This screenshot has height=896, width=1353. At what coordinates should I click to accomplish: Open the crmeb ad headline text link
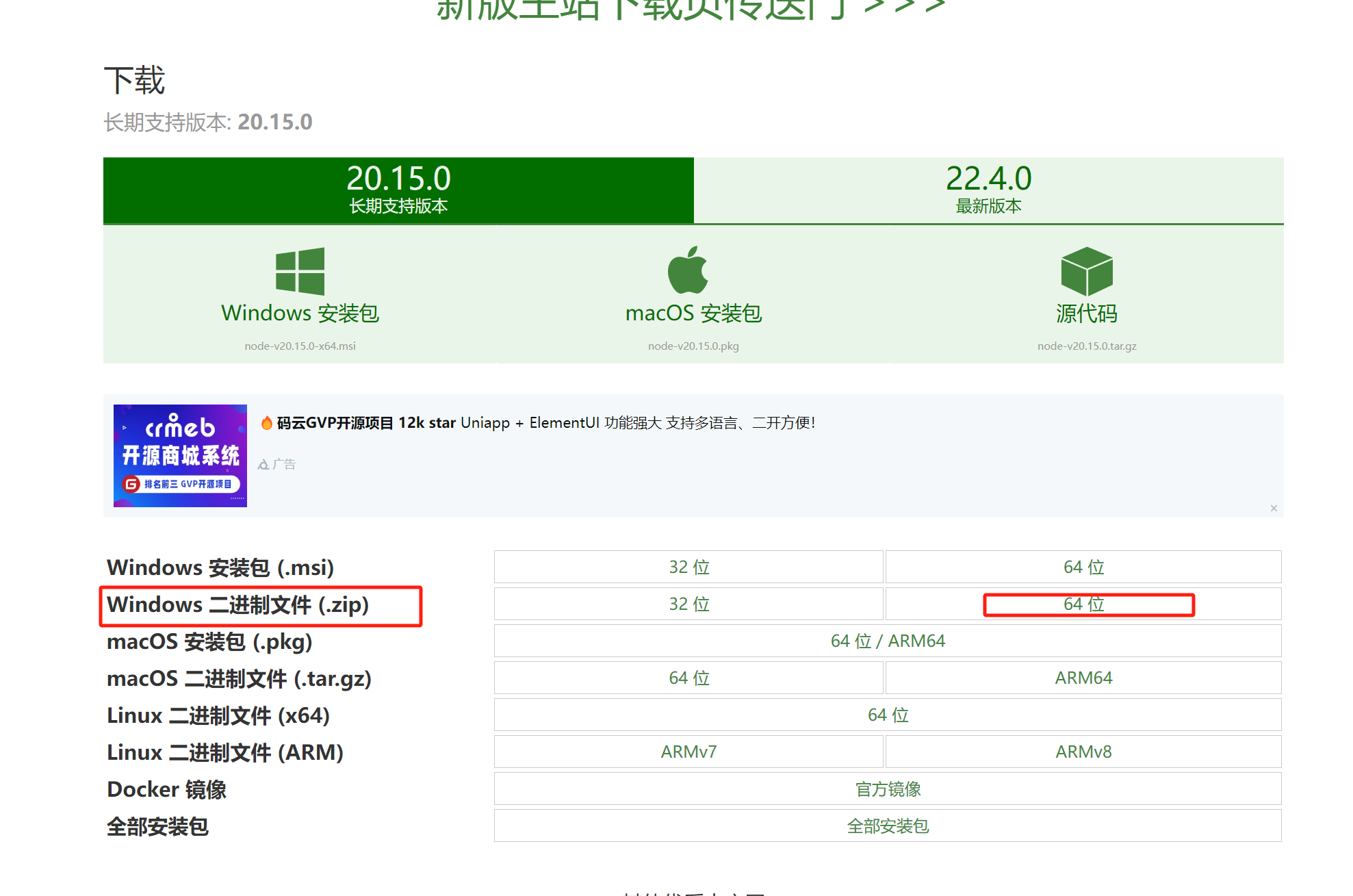545,423
